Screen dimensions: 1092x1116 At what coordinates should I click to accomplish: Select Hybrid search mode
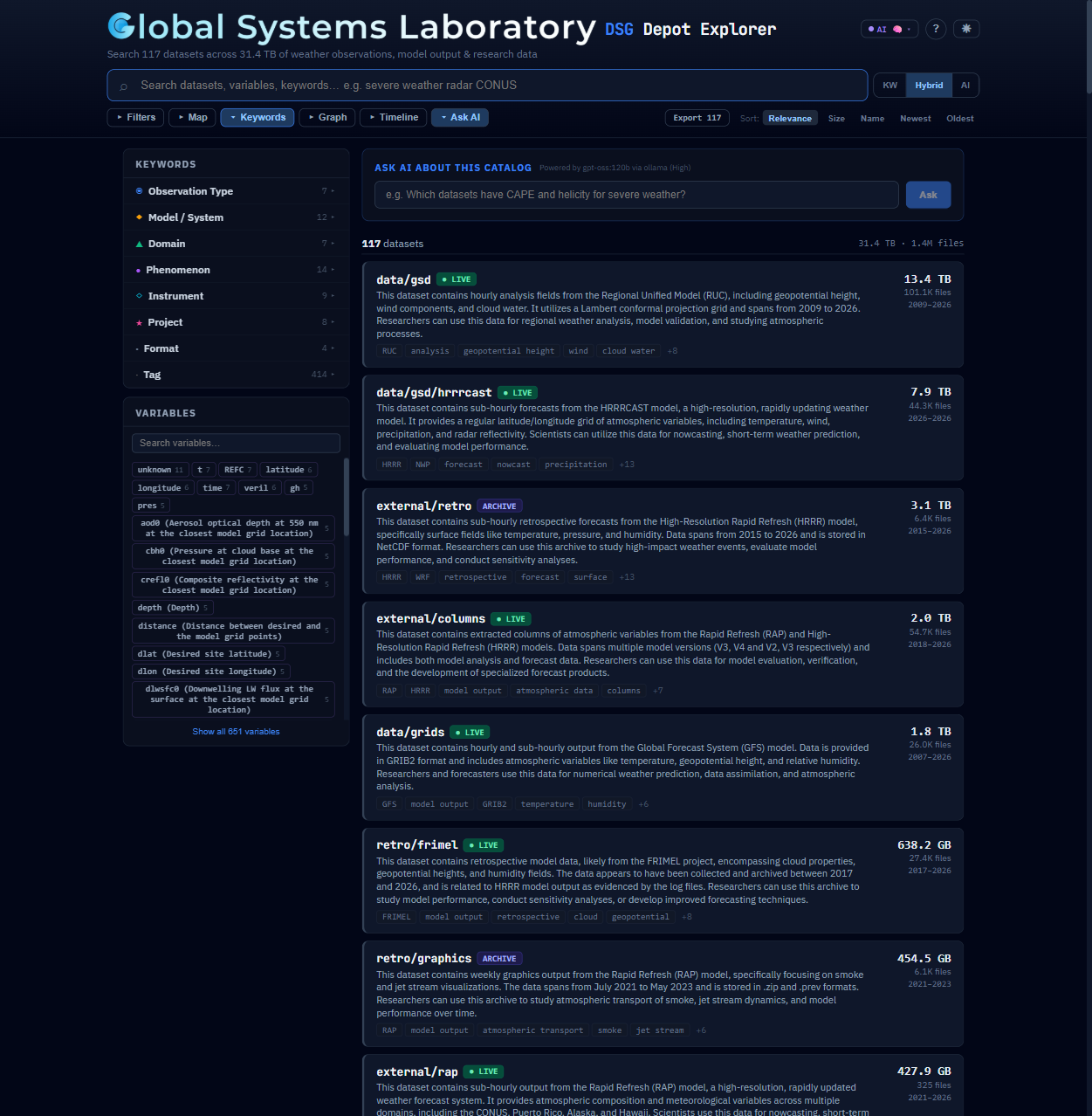(929, 86)
